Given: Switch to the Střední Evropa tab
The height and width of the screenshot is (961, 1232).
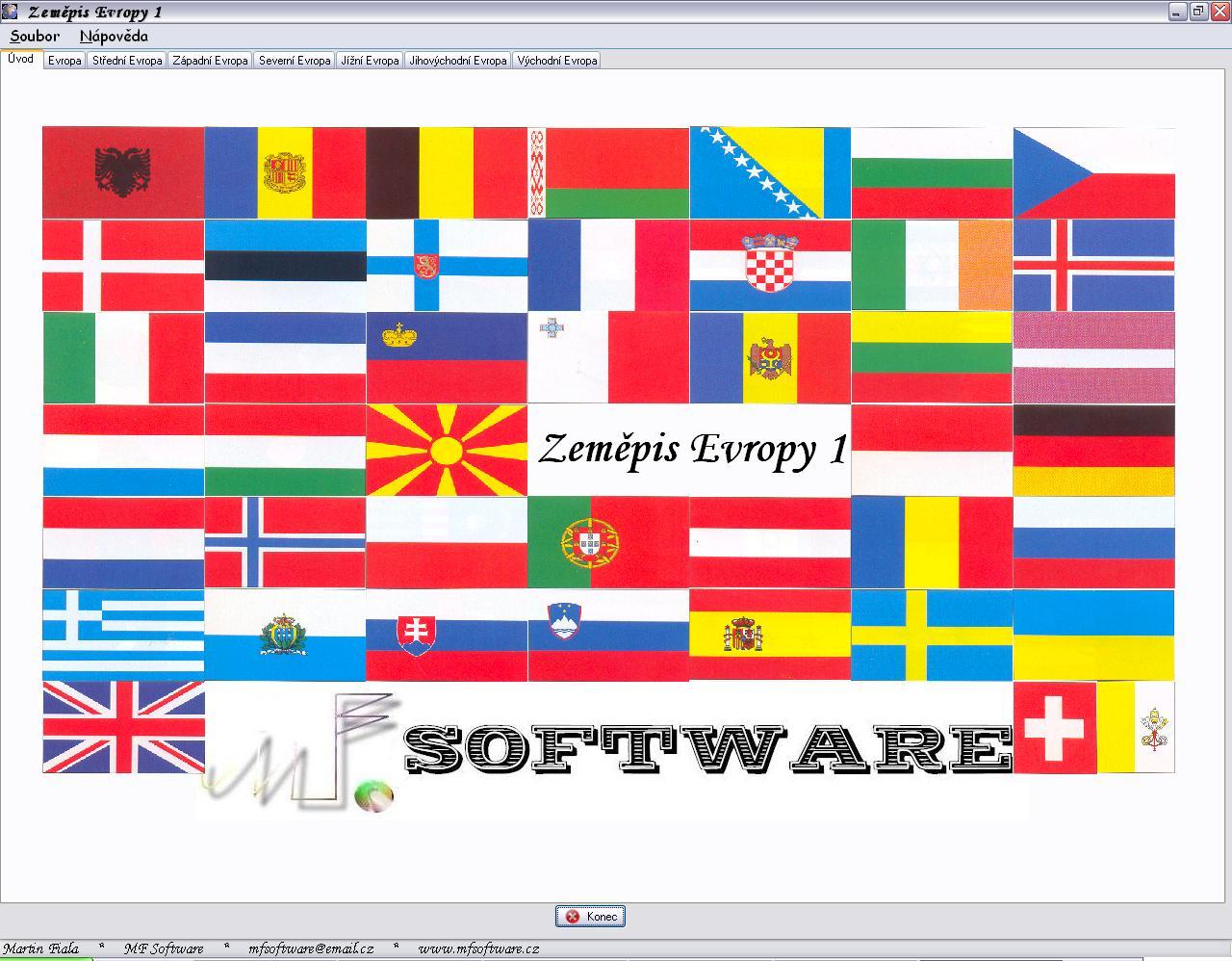Looking at the screenshot, I should [x=127, y=61].
